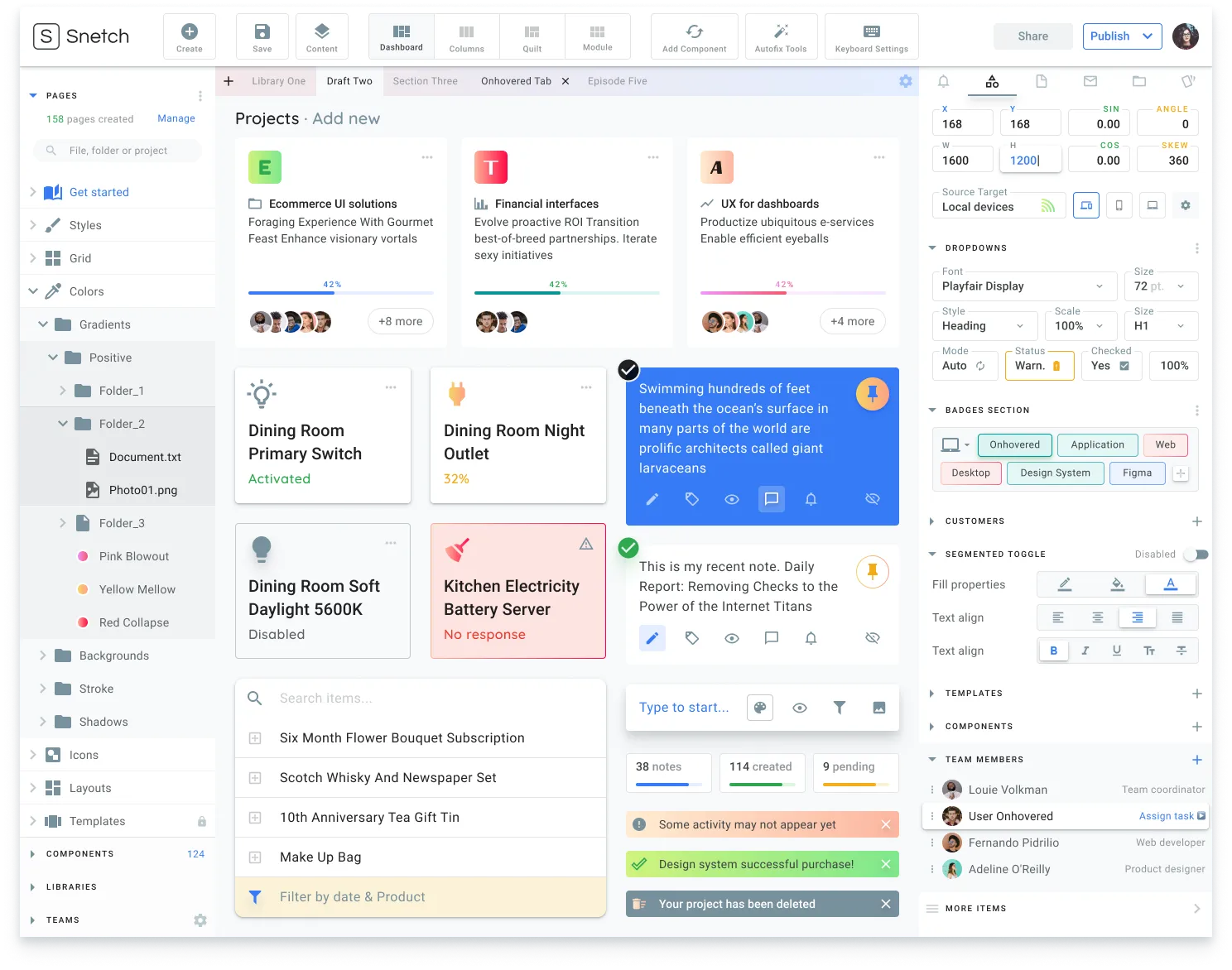Open the Playfair Display font dropdown
Screen dimensions: 1232x970
[1024, 286]
